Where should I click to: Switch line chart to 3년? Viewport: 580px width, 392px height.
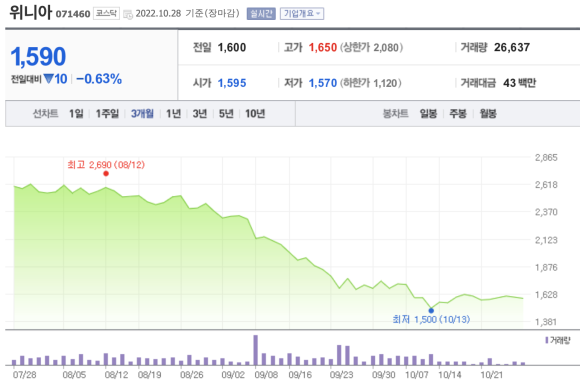[x=200, y=114]
